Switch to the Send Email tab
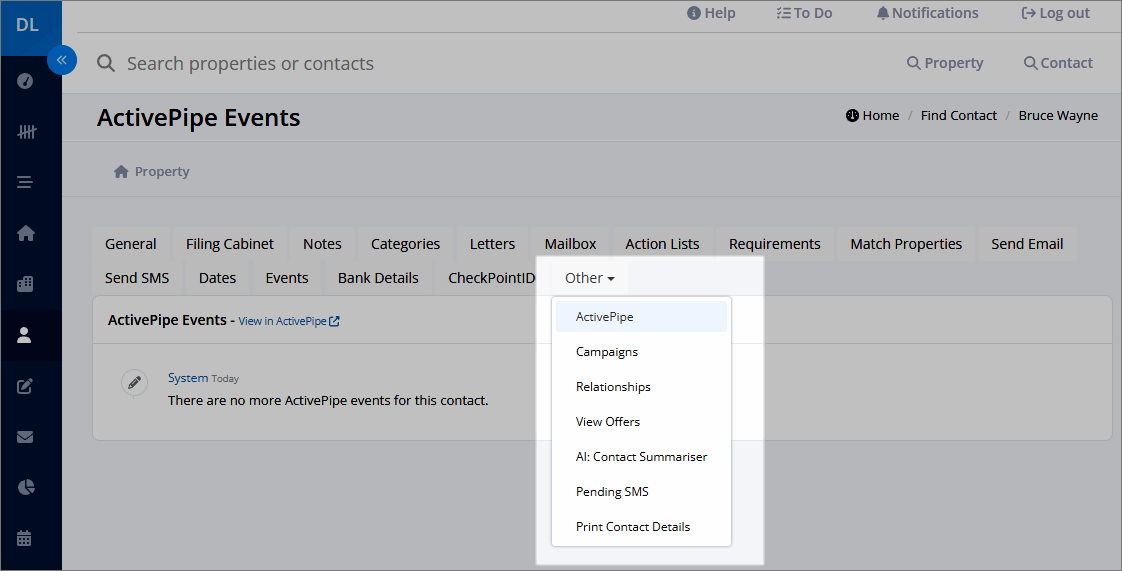 pos(1028,244)
